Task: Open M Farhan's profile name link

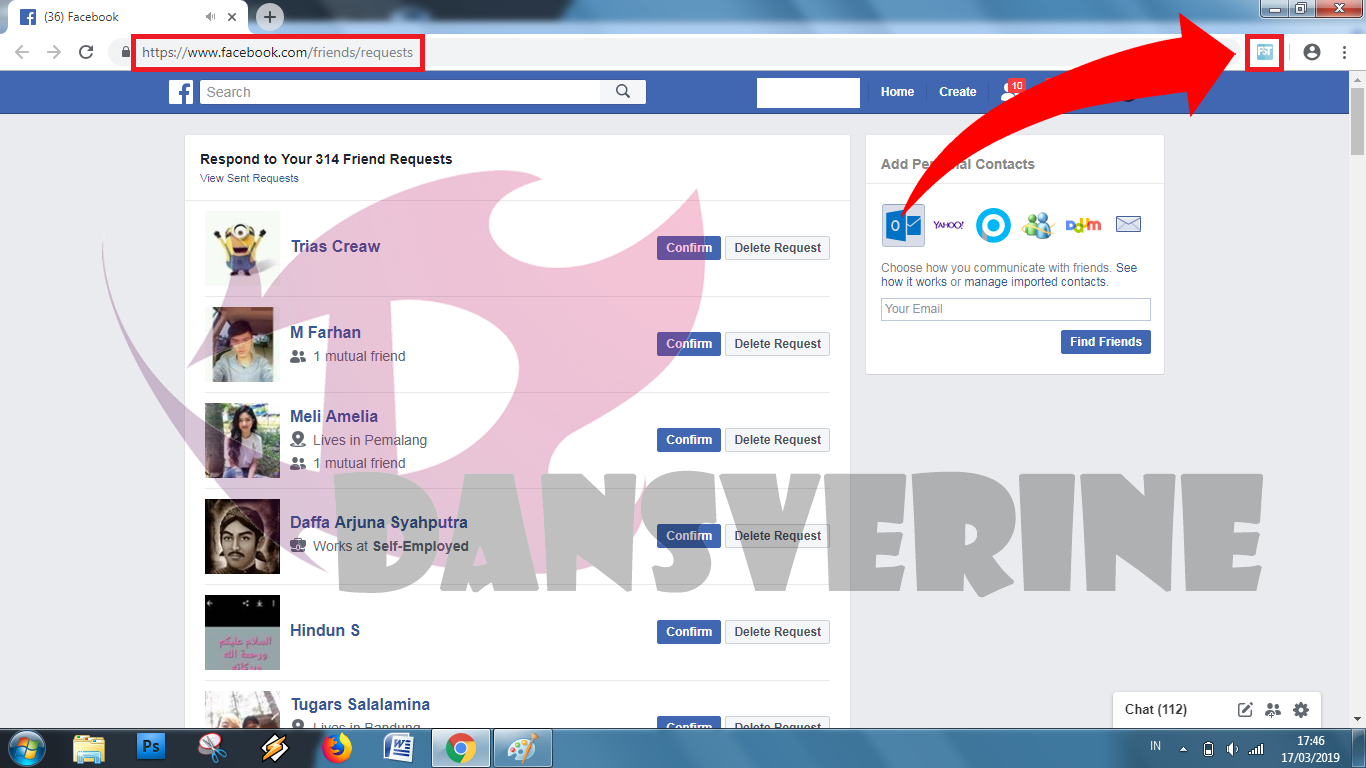Action: click(x=325, y=332)
